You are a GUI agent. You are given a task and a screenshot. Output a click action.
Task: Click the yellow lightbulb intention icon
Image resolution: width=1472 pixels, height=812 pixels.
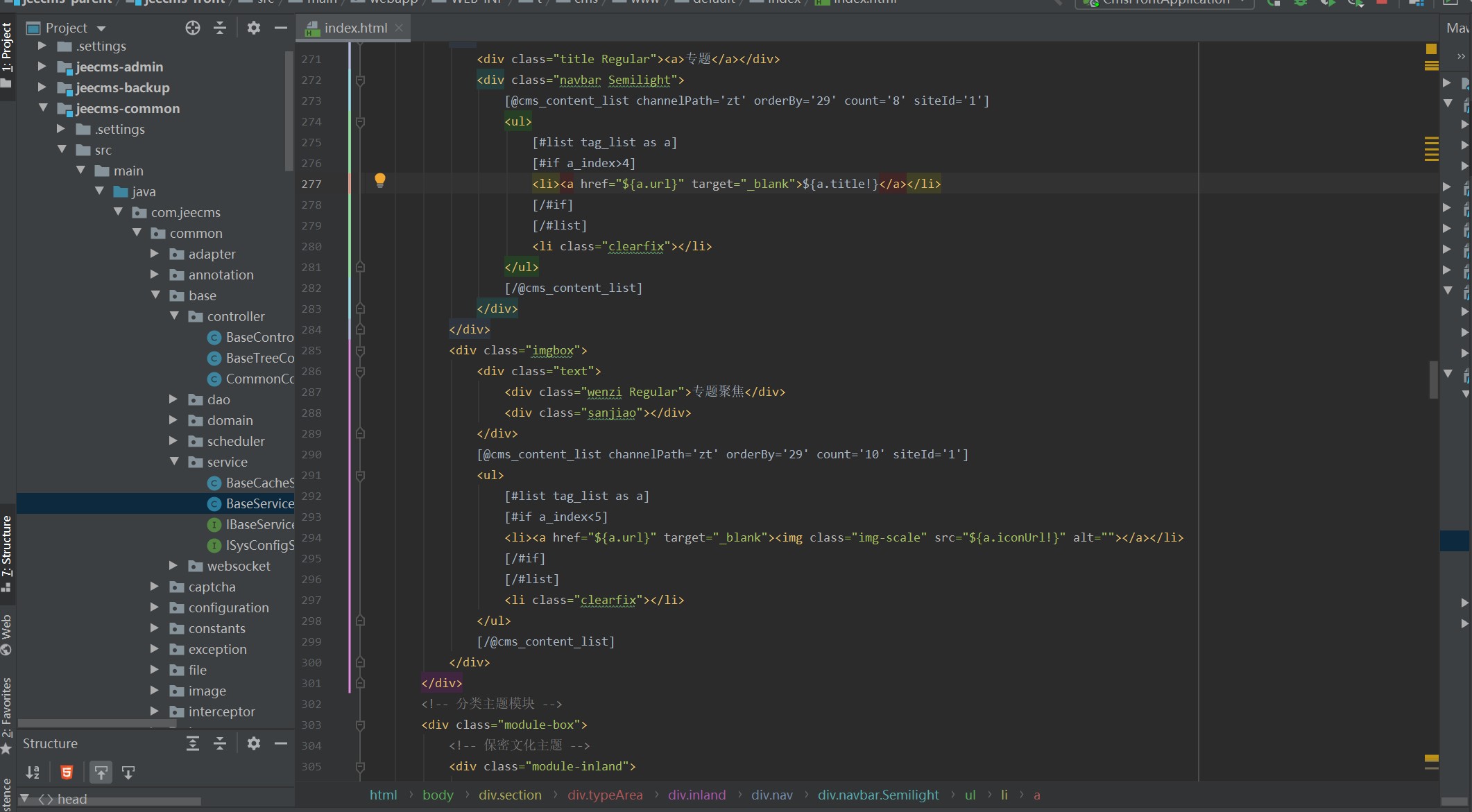(380, 180)
